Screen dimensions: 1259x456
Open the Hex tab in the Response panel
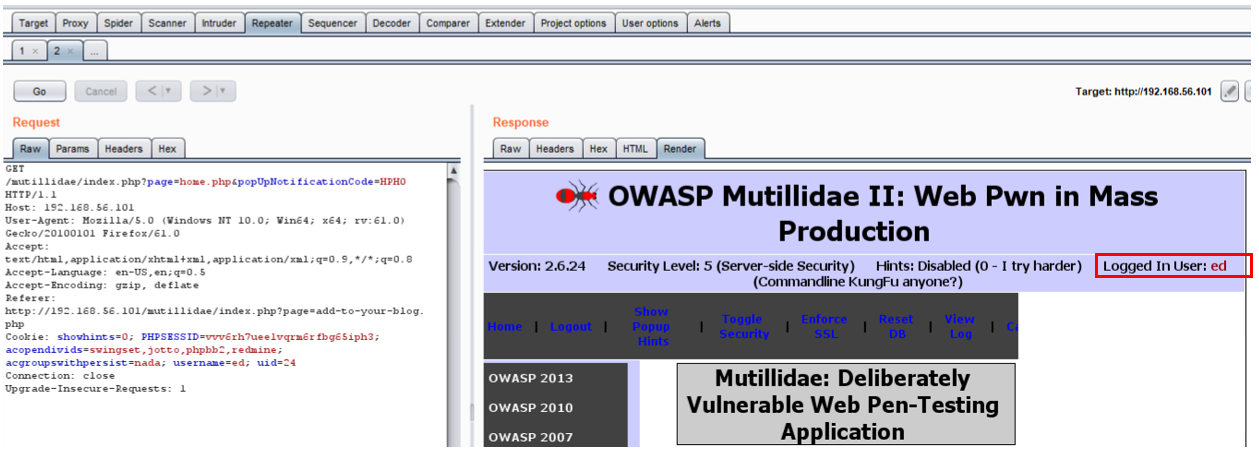coord(598,149)
